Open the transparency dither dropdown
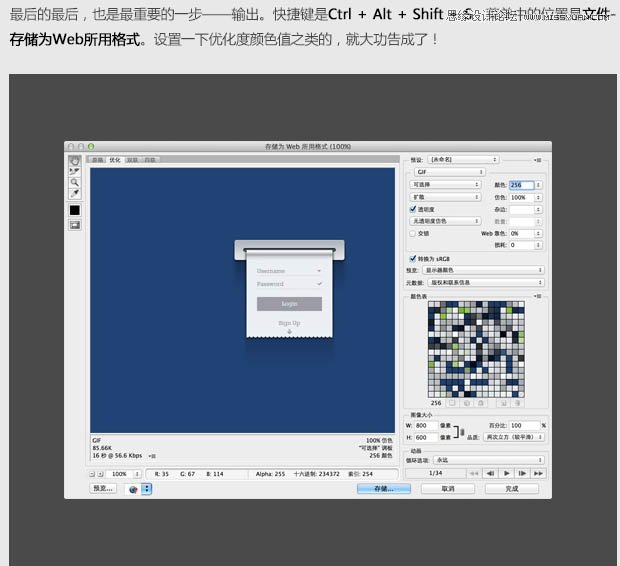This screenshot has height=566, width=620. [x=445, y=221]
